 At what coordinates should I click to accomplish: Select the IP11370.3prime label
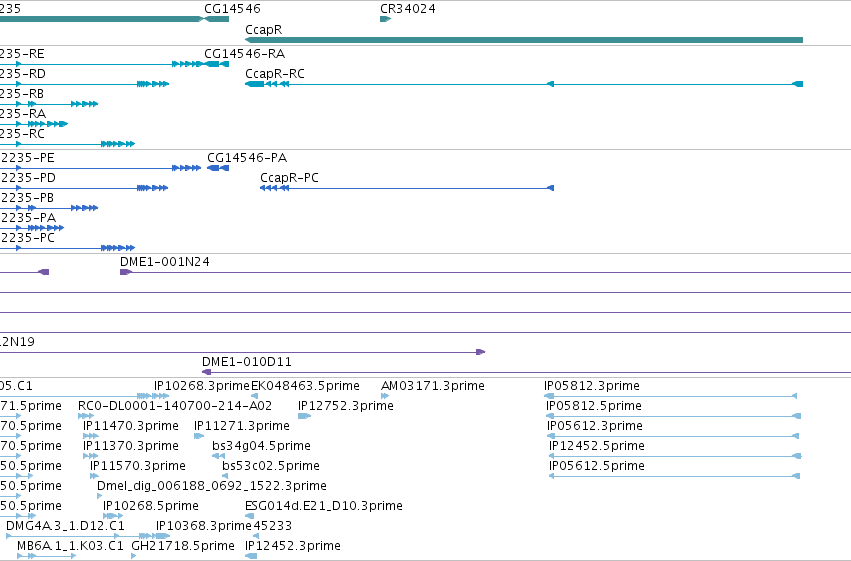click(131, 446)
